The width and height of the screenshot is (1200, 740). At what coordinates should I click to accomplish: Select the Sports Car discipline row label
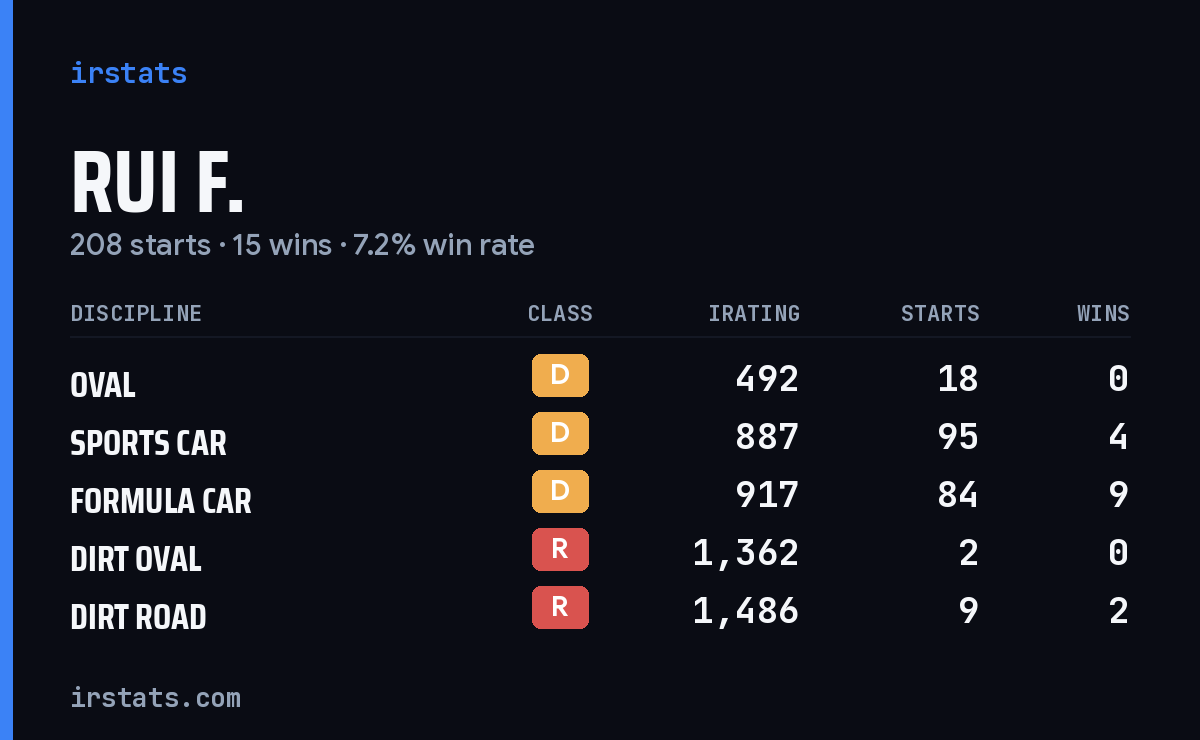click(148, 443)
